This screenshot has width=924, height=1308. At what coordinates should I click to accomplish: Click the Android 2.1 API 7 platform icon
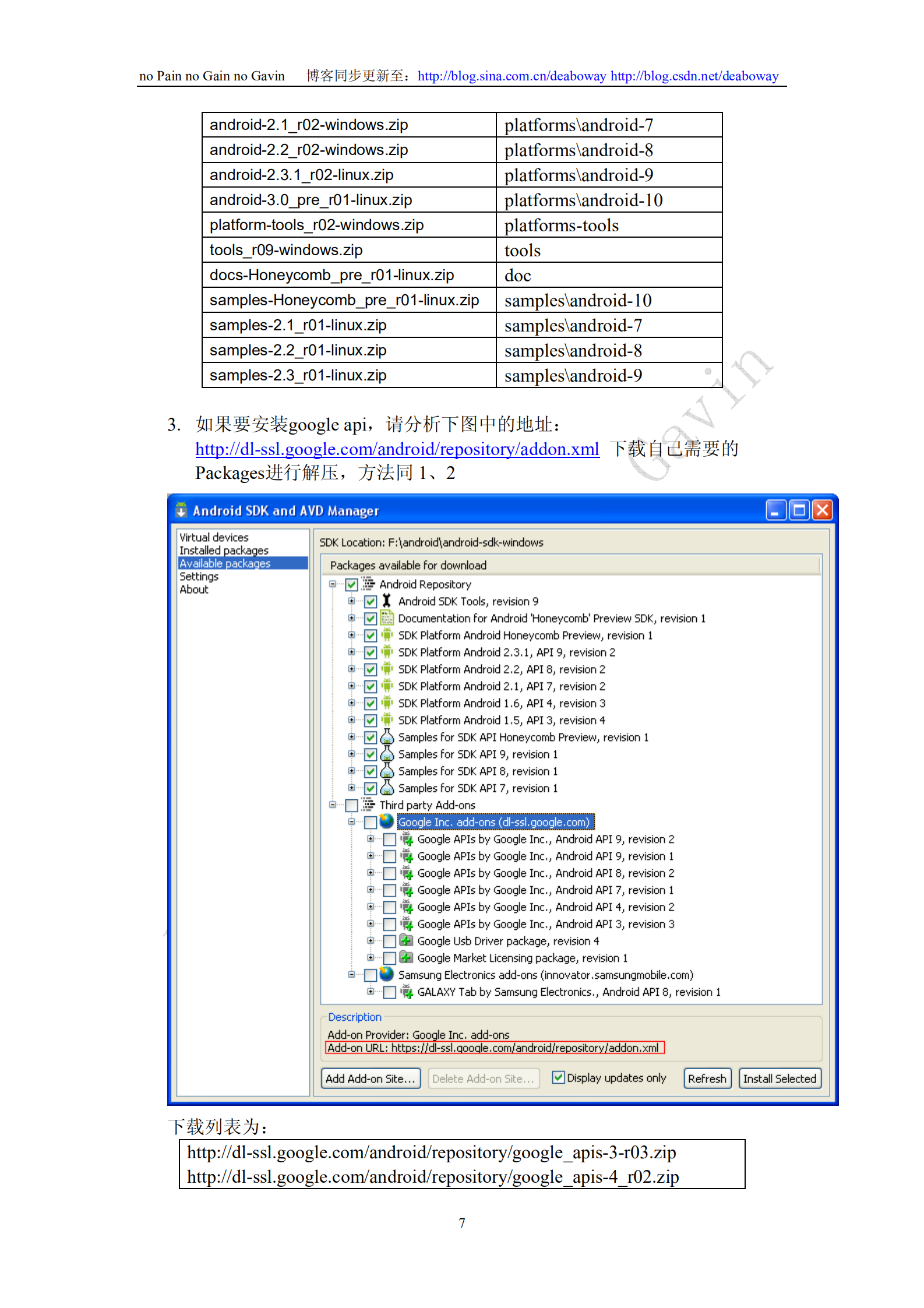click(387, 685)
